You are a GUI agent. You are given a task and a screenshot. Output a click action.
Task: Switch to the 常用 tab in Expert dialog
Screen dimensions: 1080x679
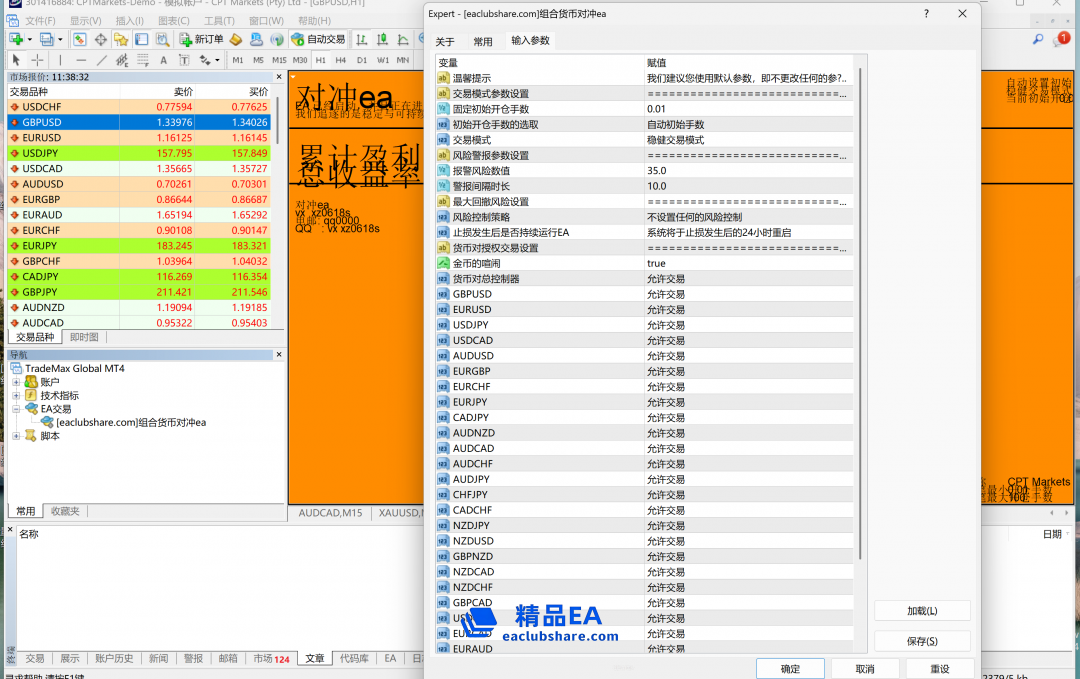tap(483, 41)
